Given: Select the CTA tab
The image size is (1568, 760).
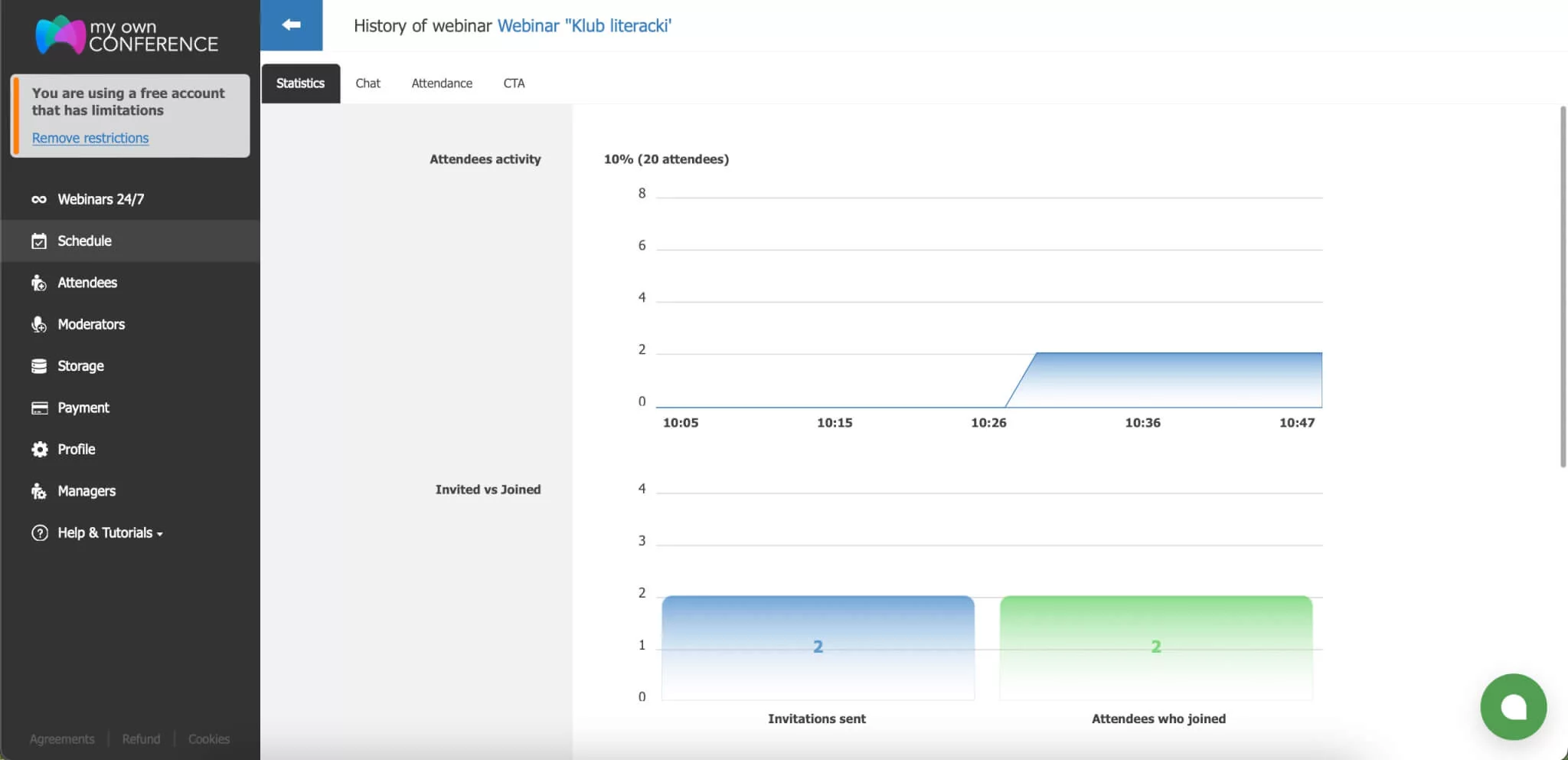Looking at the screenshot, I should pyautogui.click(x=513, y=83).
